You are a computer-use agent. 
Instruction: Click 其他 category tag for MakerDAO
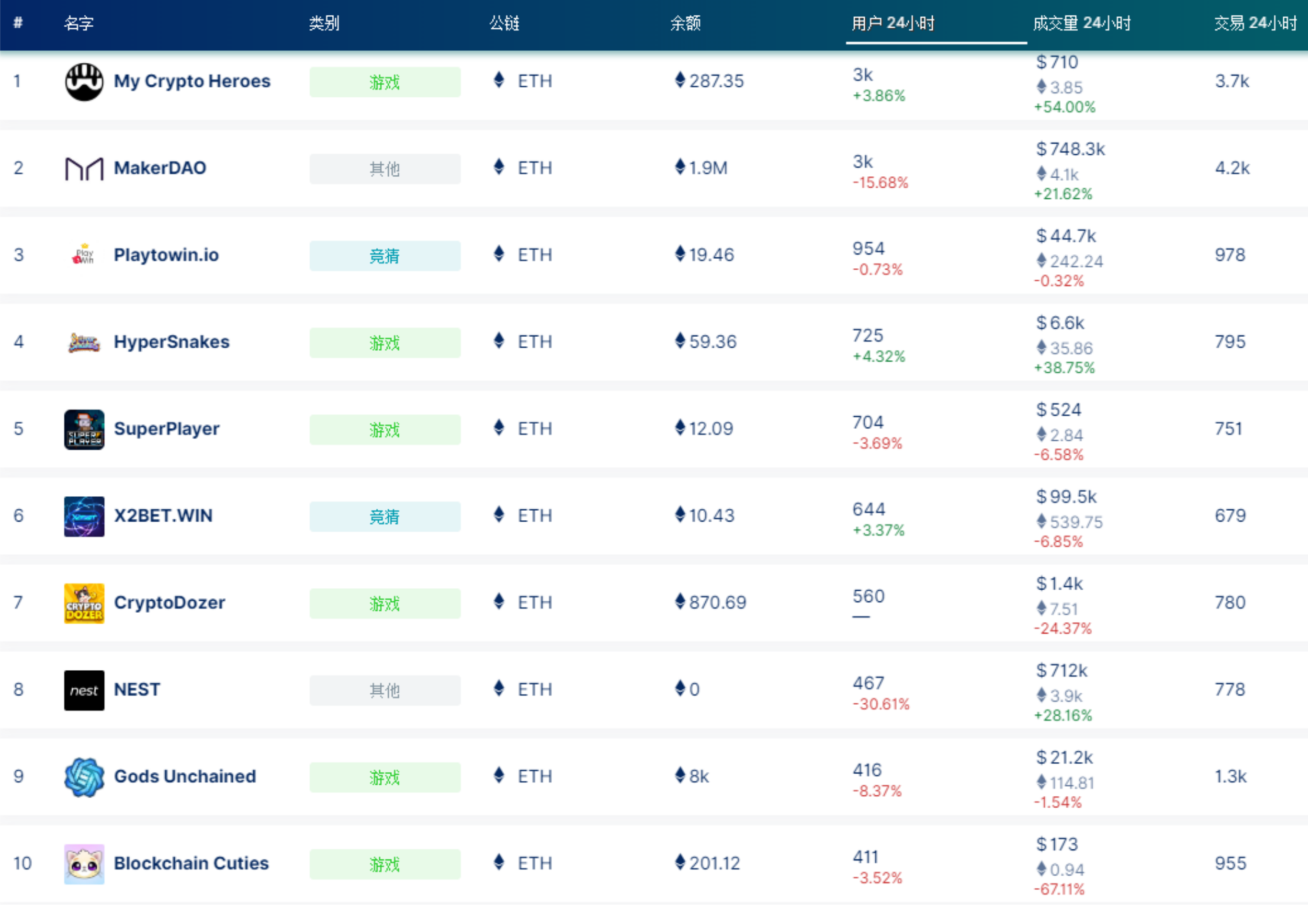[385, 169]
